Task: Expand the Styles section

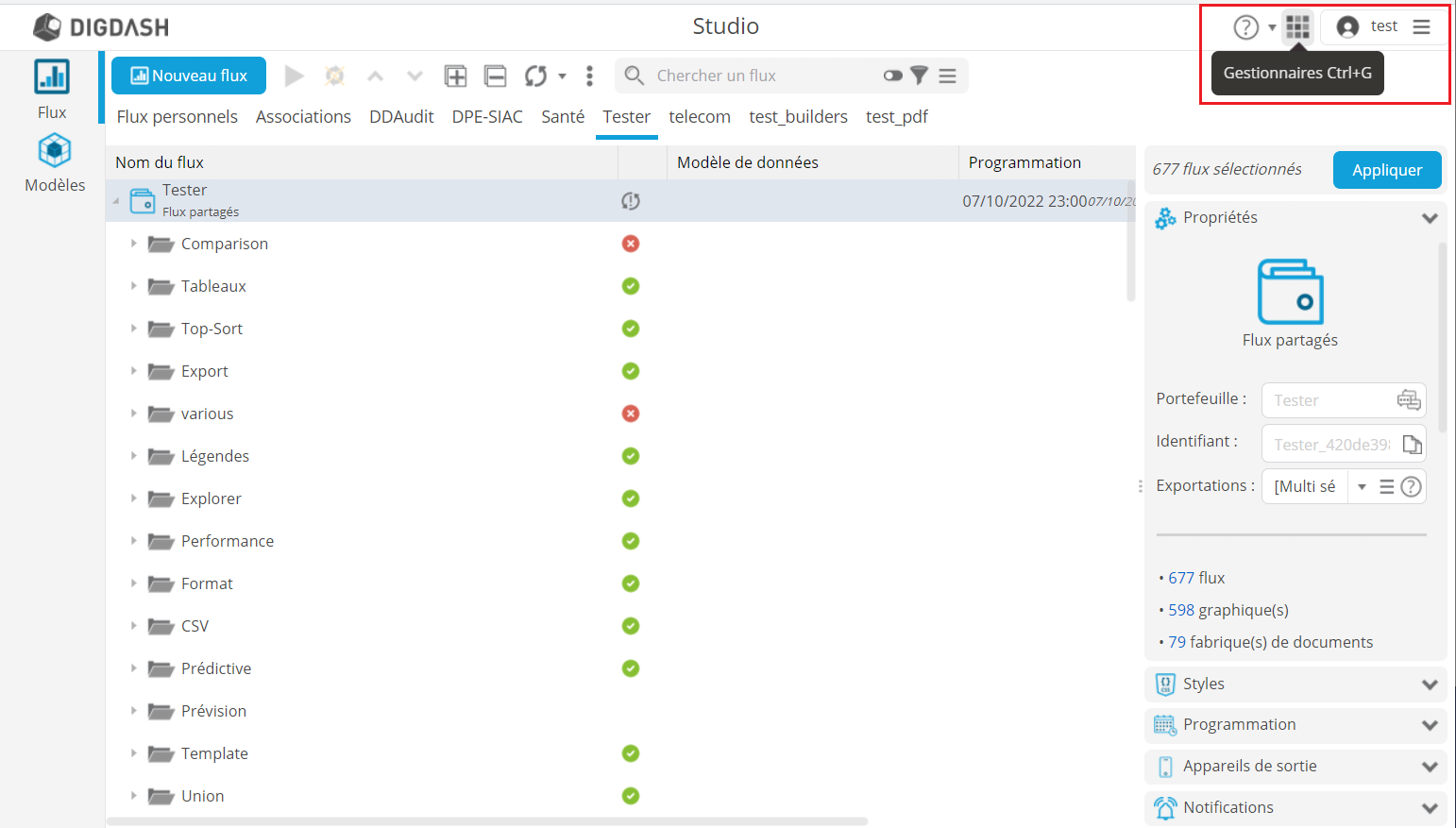Action: 1430,684
